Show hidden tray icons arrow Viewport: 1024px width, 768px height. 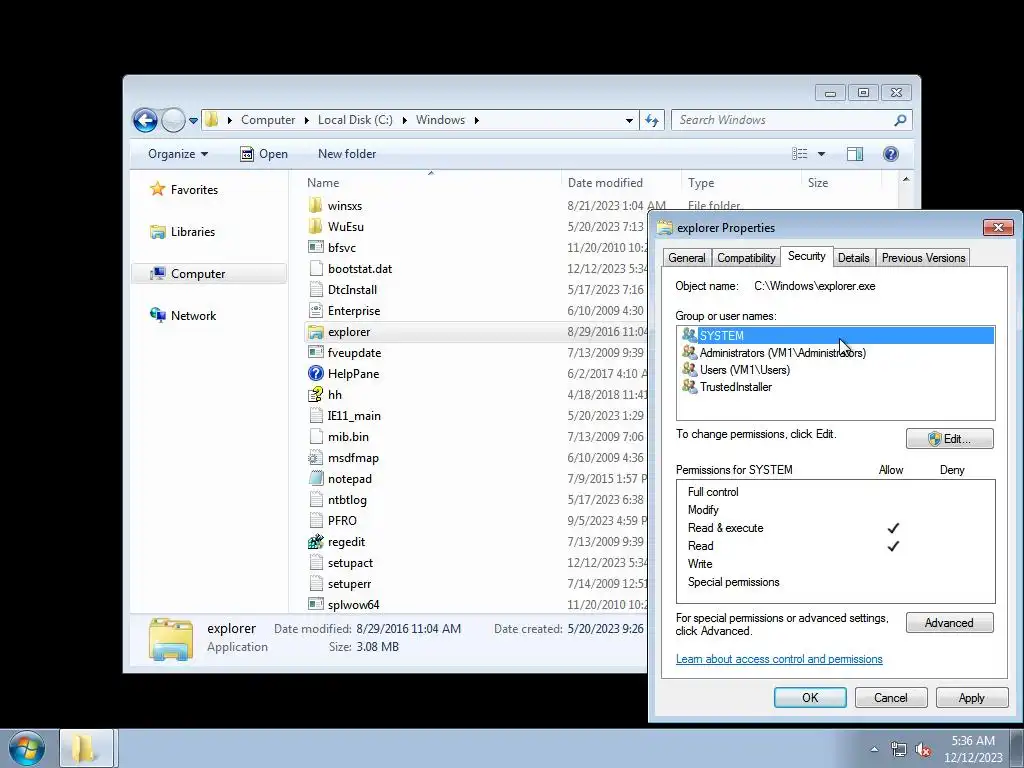coord(874,749)
